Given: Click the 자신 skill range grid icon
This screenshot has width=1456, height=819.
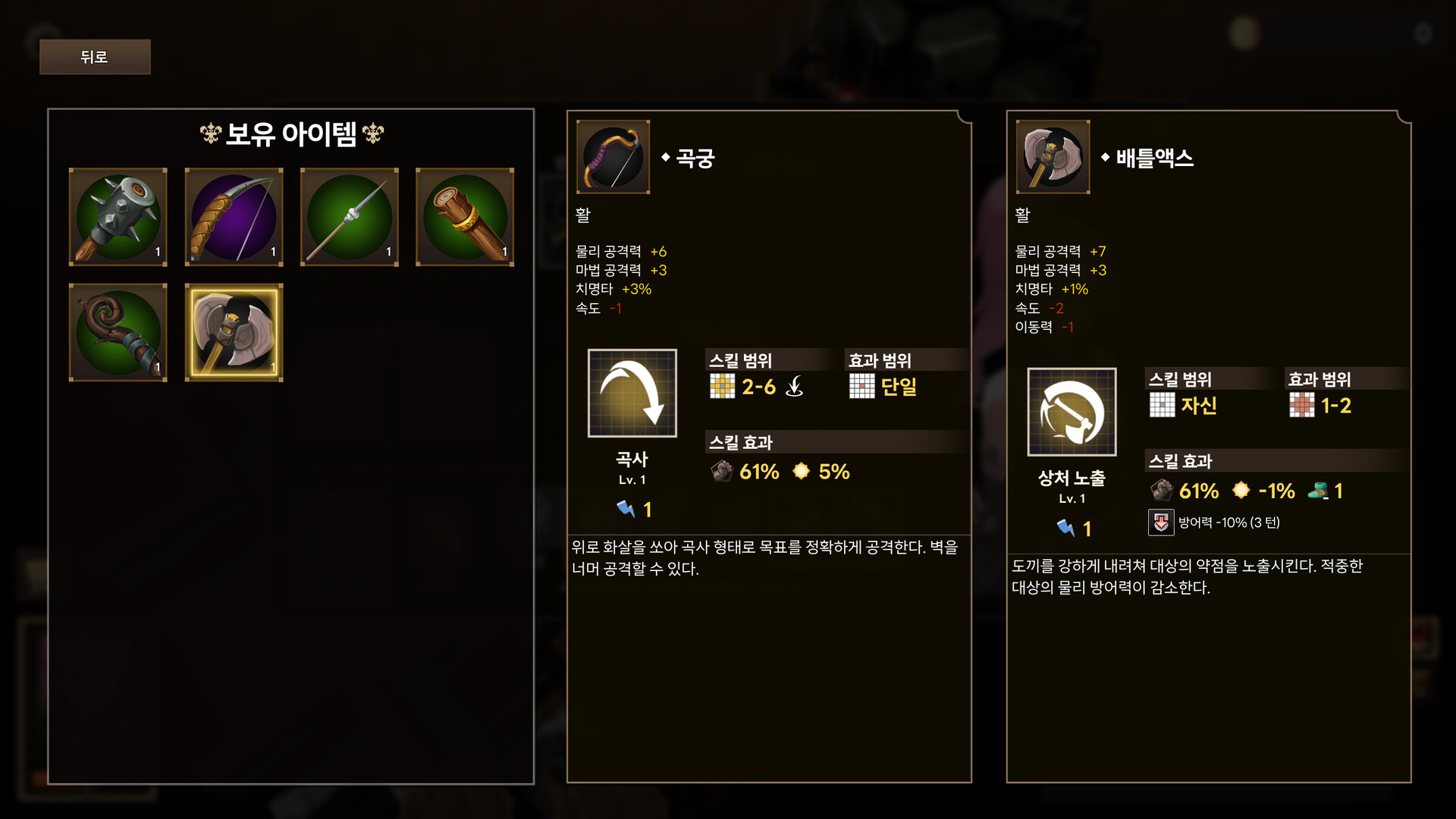Looking at the screenshot, I should [x=1162, y=405].
